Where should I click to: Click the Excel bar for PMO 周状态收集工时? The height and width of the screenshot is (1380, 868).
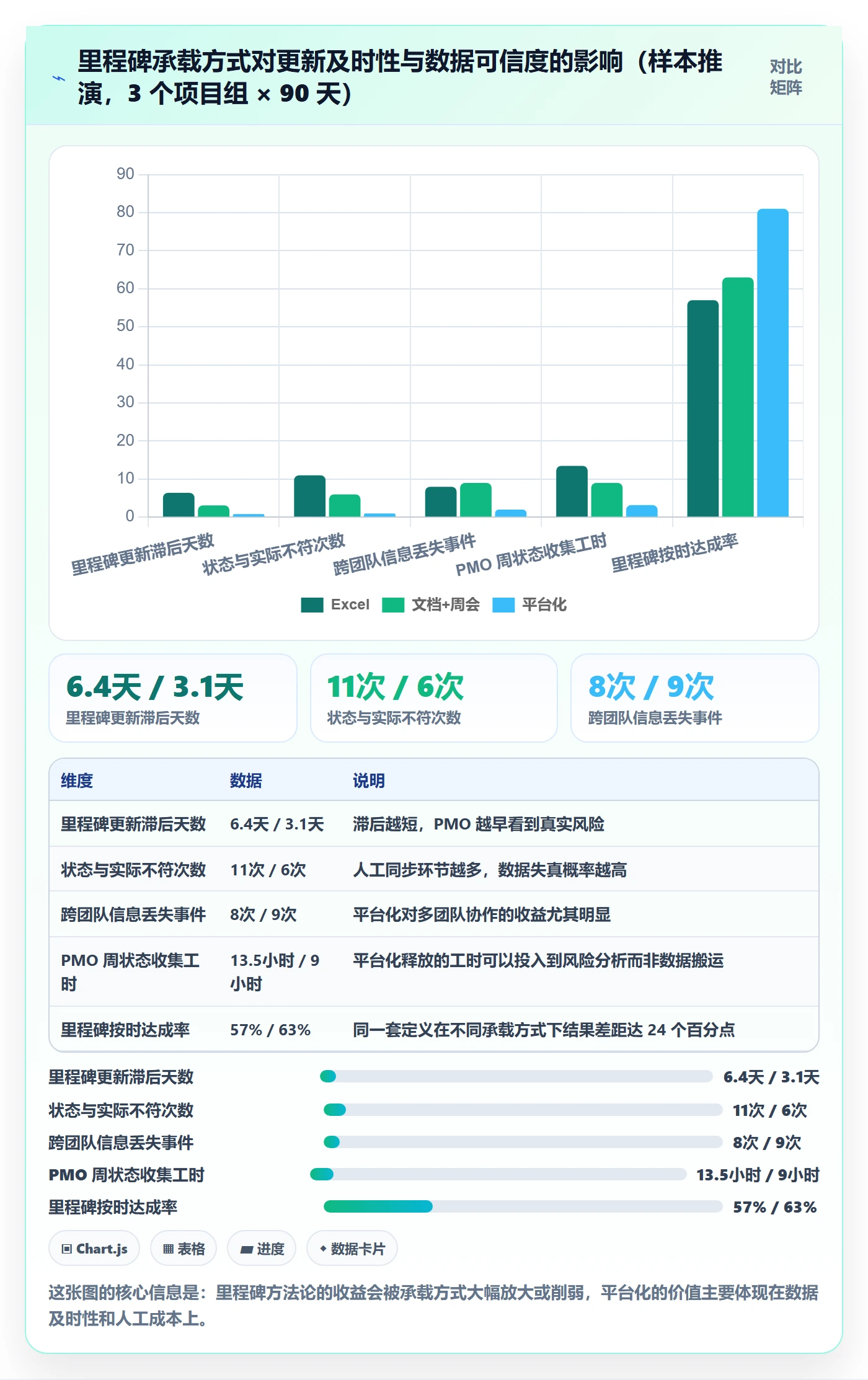572,491
